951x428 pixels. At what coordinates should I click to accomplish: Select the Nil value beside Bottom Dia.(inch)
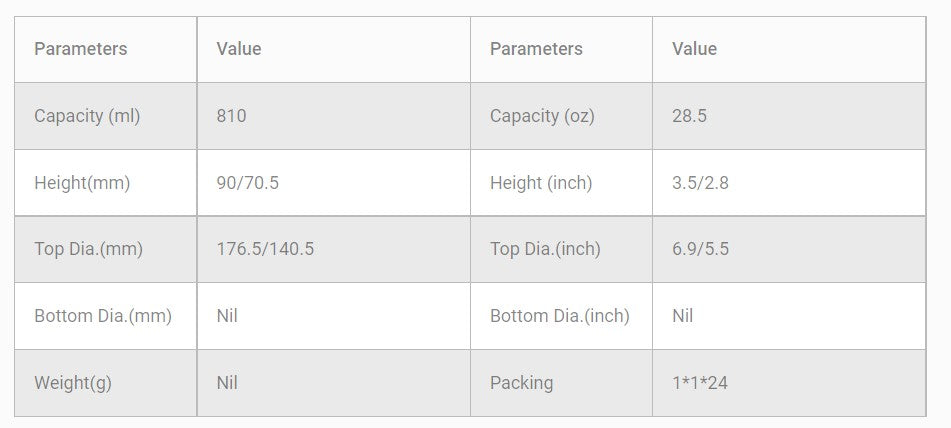click(x=683, y=316)
